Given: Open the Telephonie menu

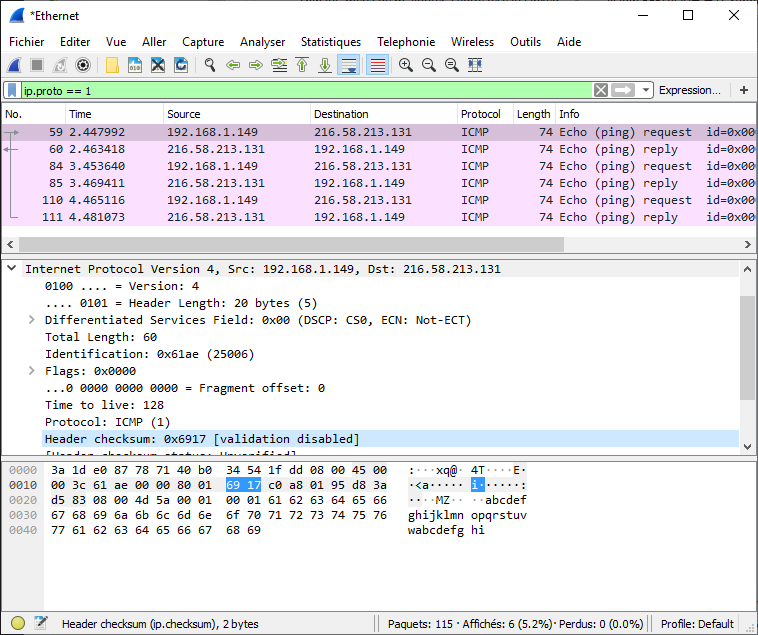Looking at the screenshot, I should pyautogui.click(x=406, y=42).
